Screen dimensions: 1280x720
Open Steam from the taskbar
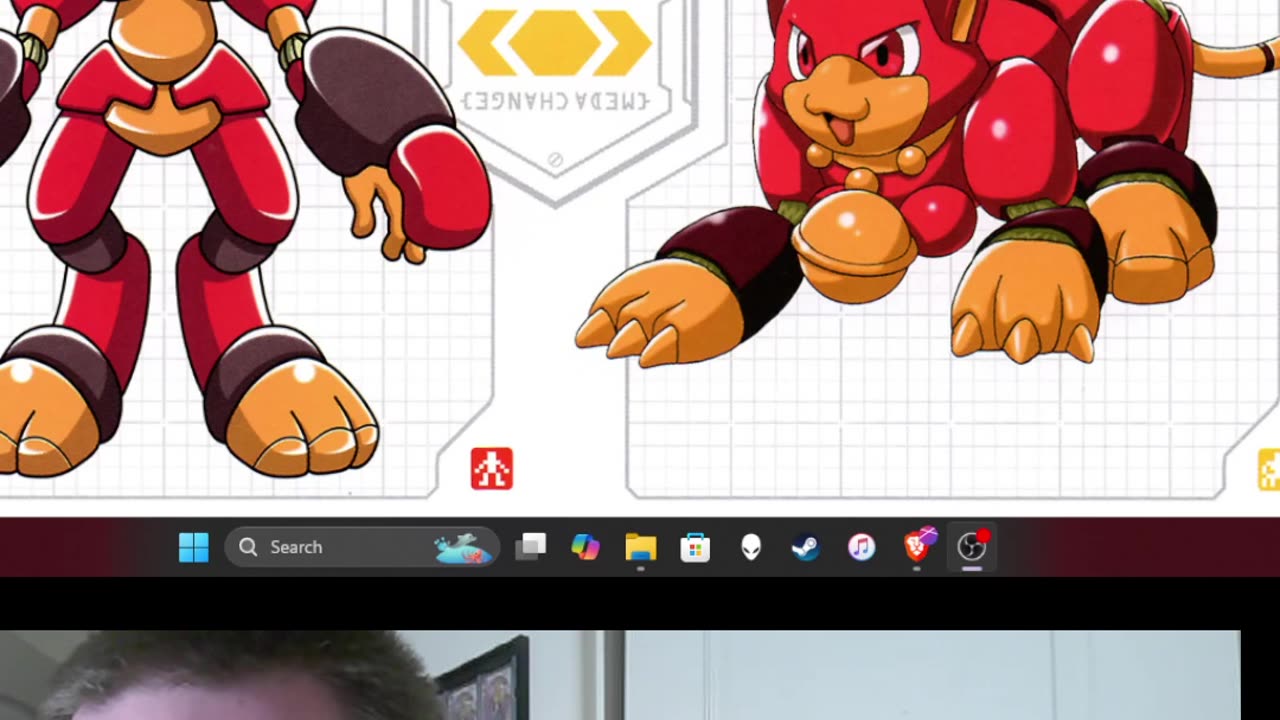pyautogui.click(x=806, y=547)
